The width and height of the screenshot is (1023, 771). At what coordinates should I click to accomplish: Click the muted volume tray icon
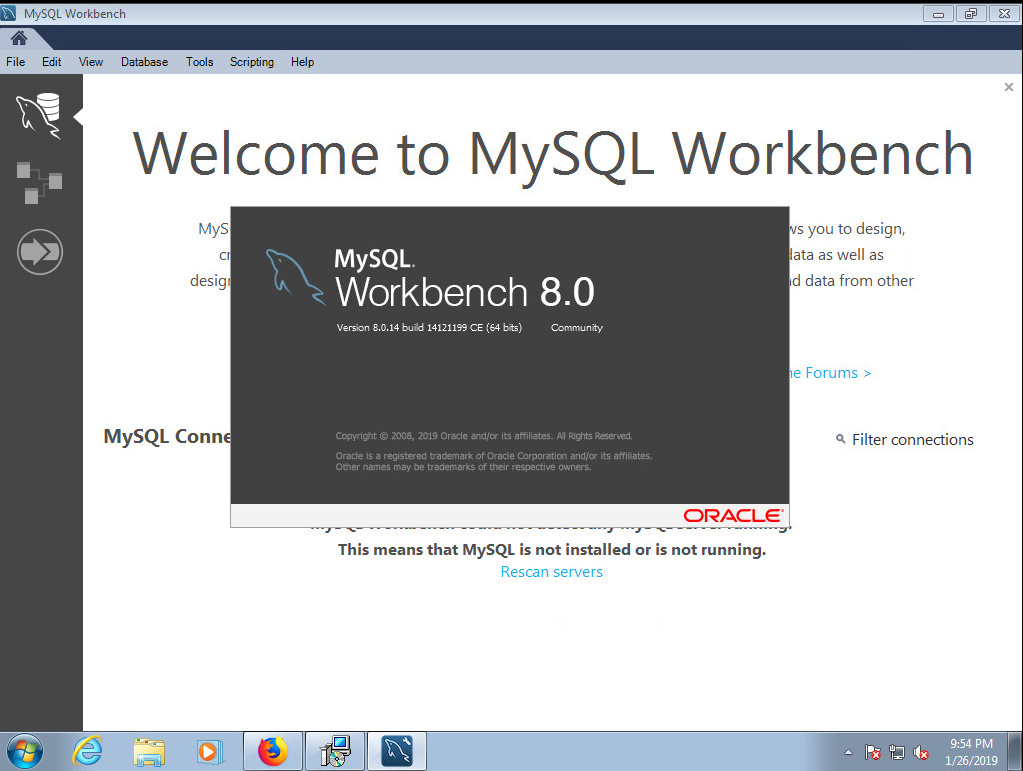pyautogui.click(x=920, y=752)
